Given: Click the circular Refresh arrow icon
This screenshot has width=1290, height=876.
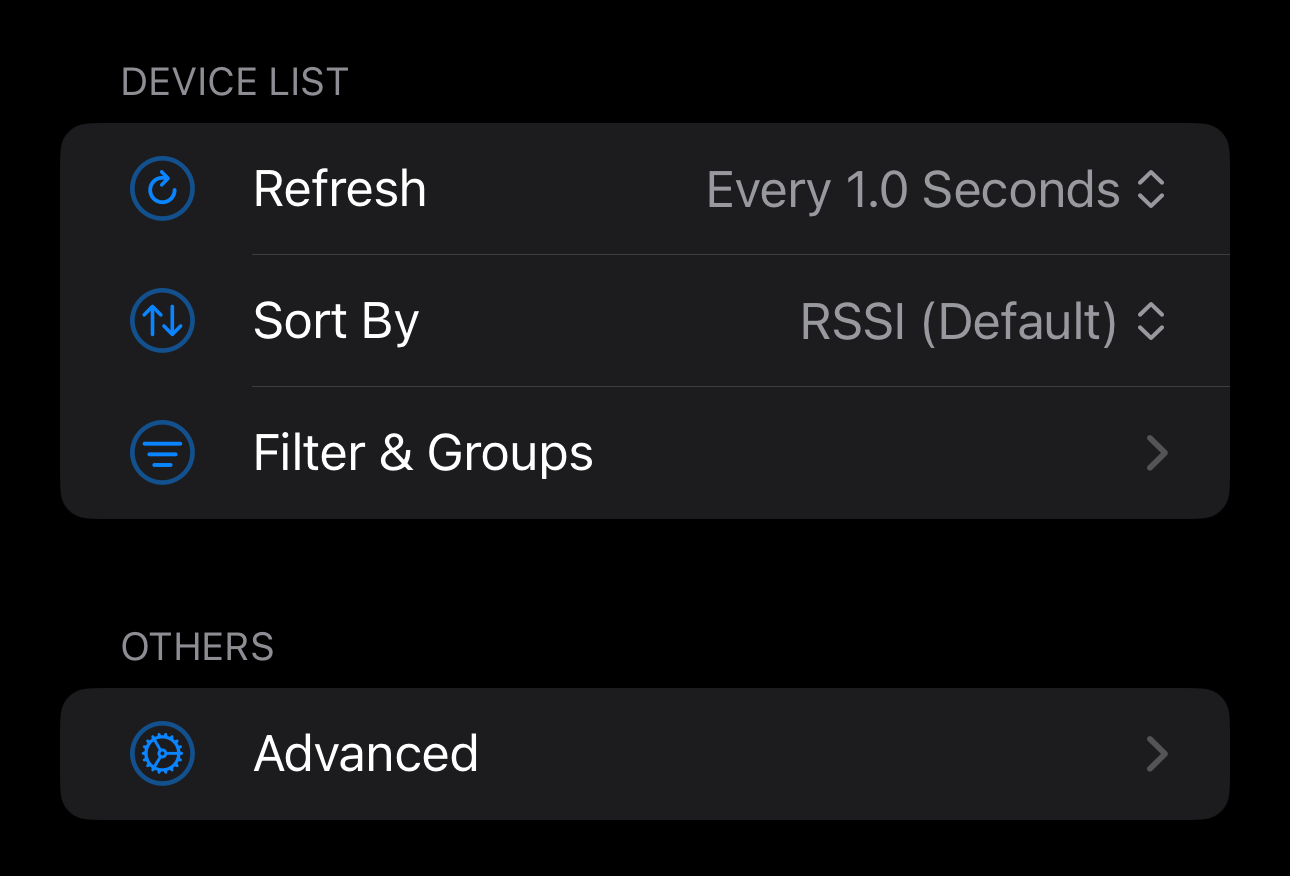Looking at the screenshot, I should (x=162, y=189).
